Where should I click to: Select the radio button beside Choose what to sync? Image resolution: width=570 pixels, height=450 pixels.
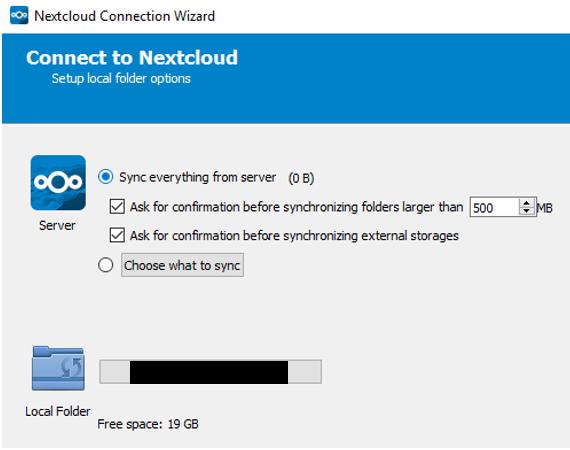pyautogui.click(x=105, y=265)
